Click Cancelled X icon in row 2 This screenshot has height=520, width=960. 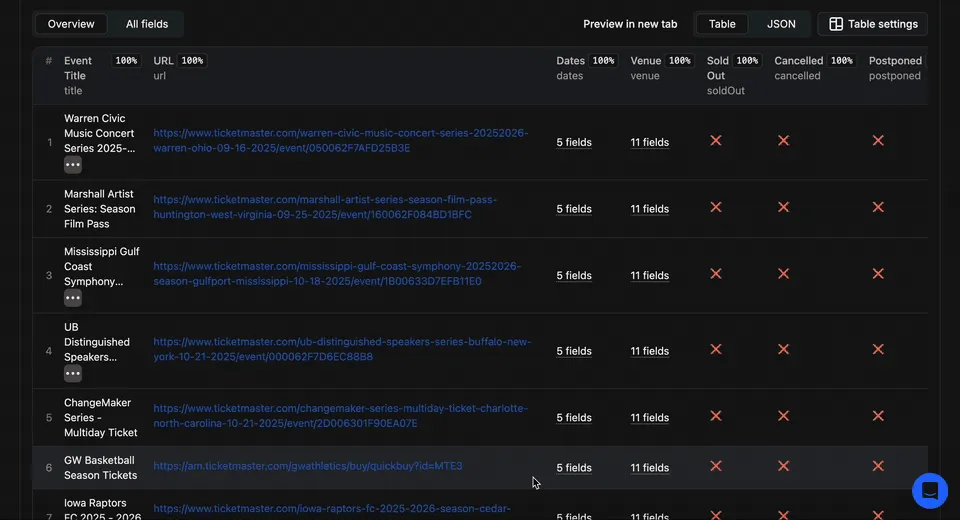[x=783, y=207]
